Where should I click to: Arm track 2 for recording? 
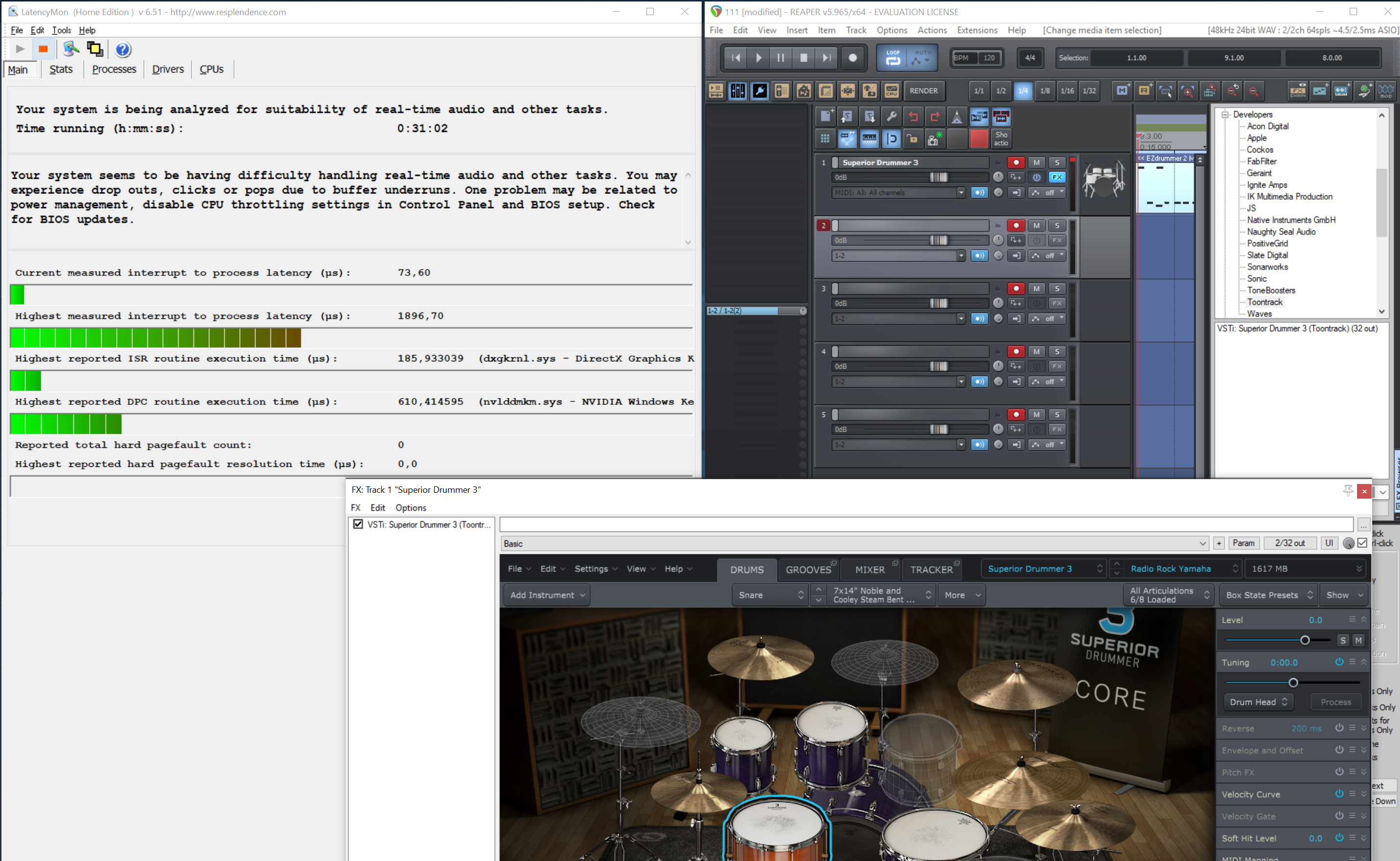tap(1016, 226)
